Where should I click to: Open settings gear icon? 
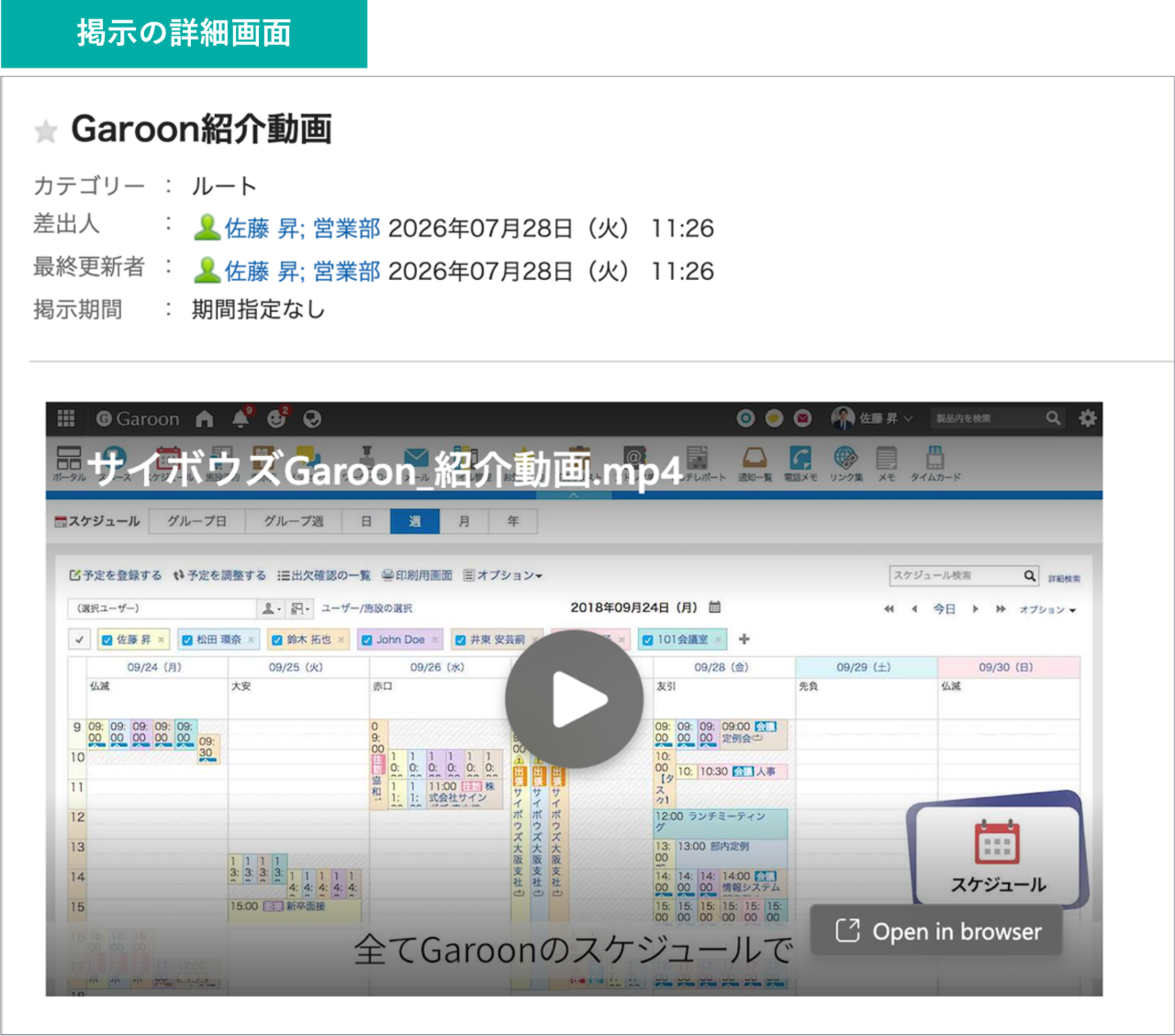pos(1088,418)
